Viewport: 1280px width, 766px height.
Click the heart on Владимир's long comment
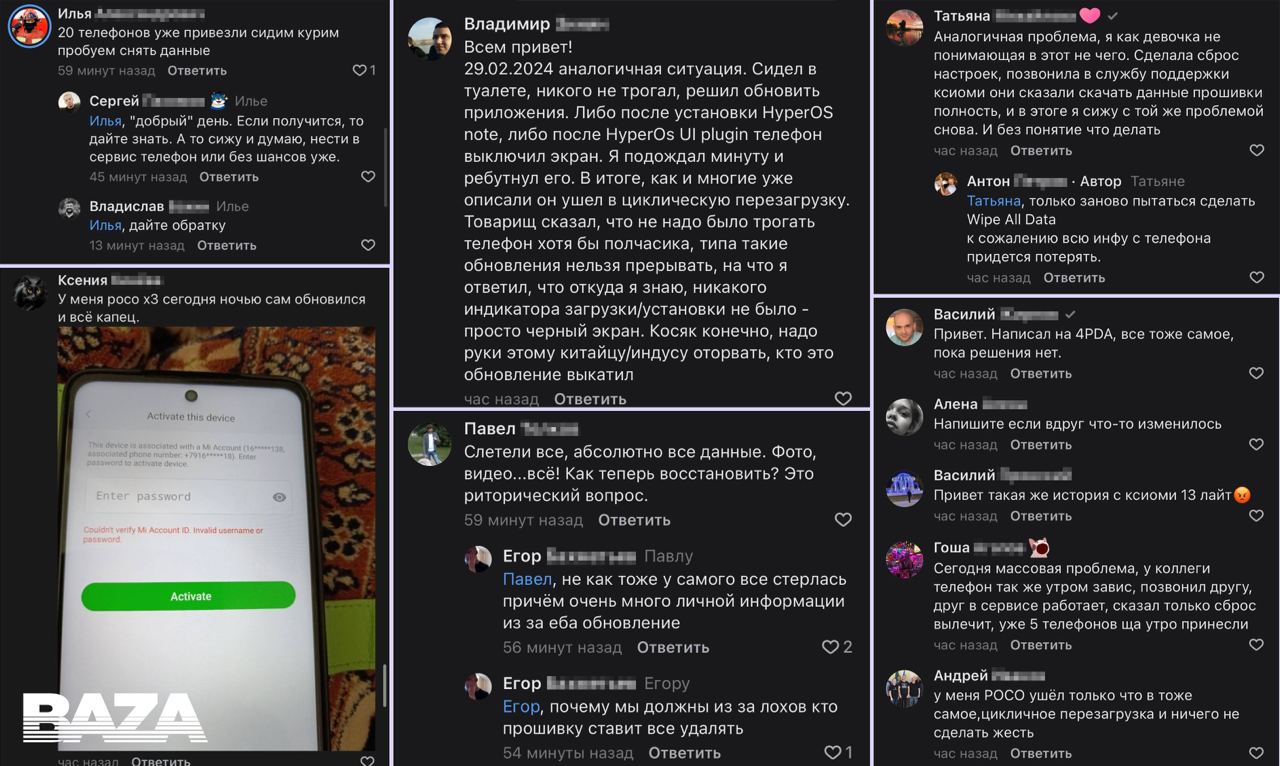pyautogui.click(x=843, y=398)
